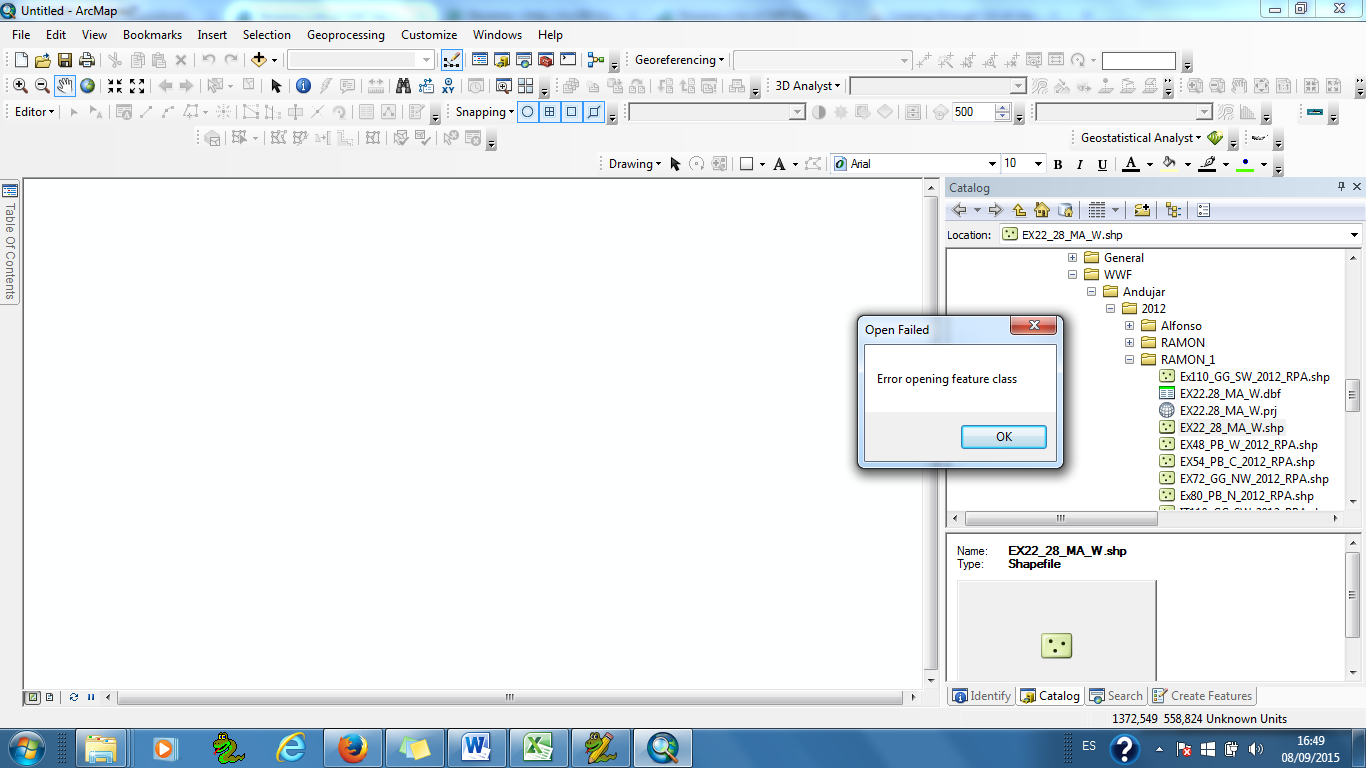
Task: Toggle Italic text formatting
Action: 1080,164
